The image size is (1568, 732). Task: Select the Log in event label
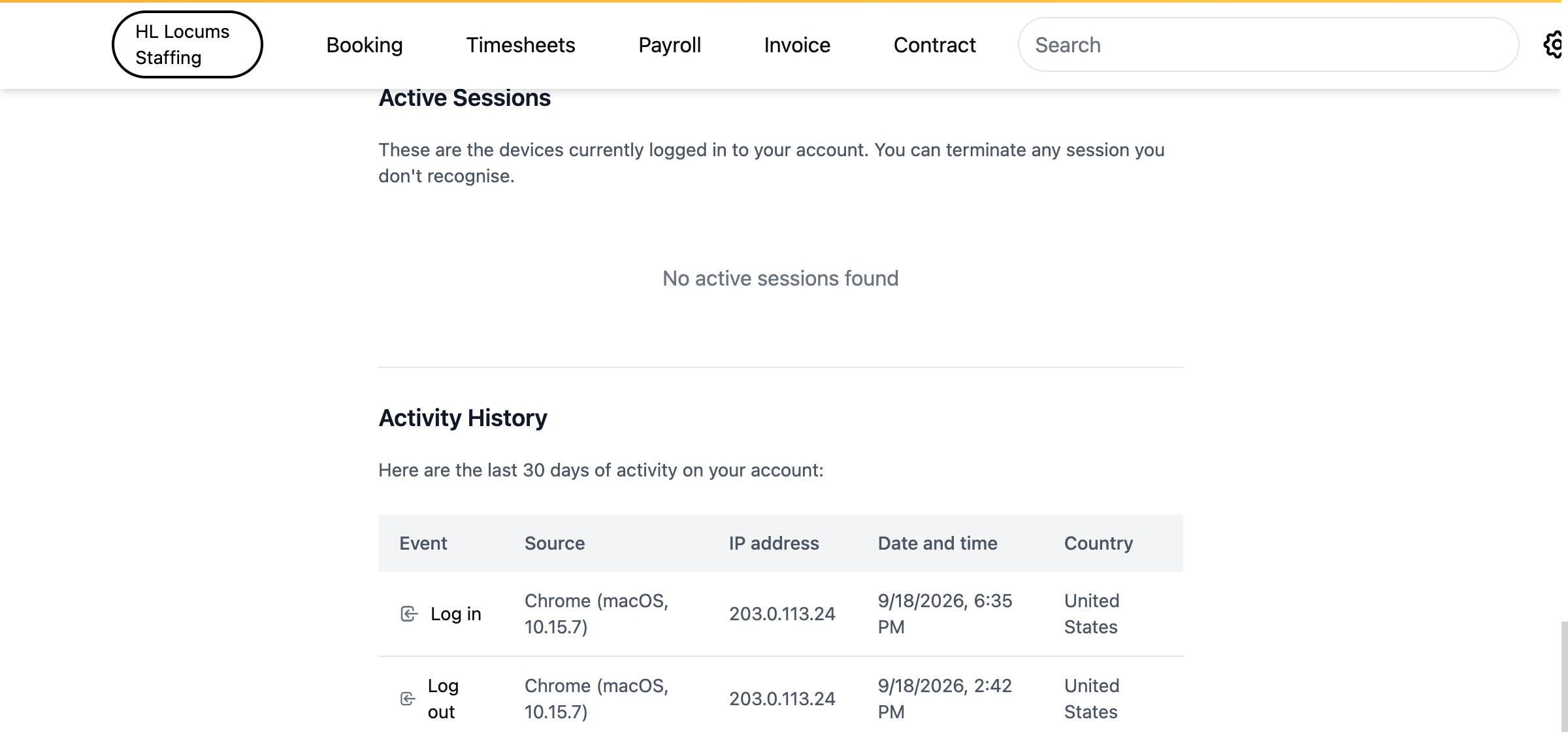coord(456,614)
